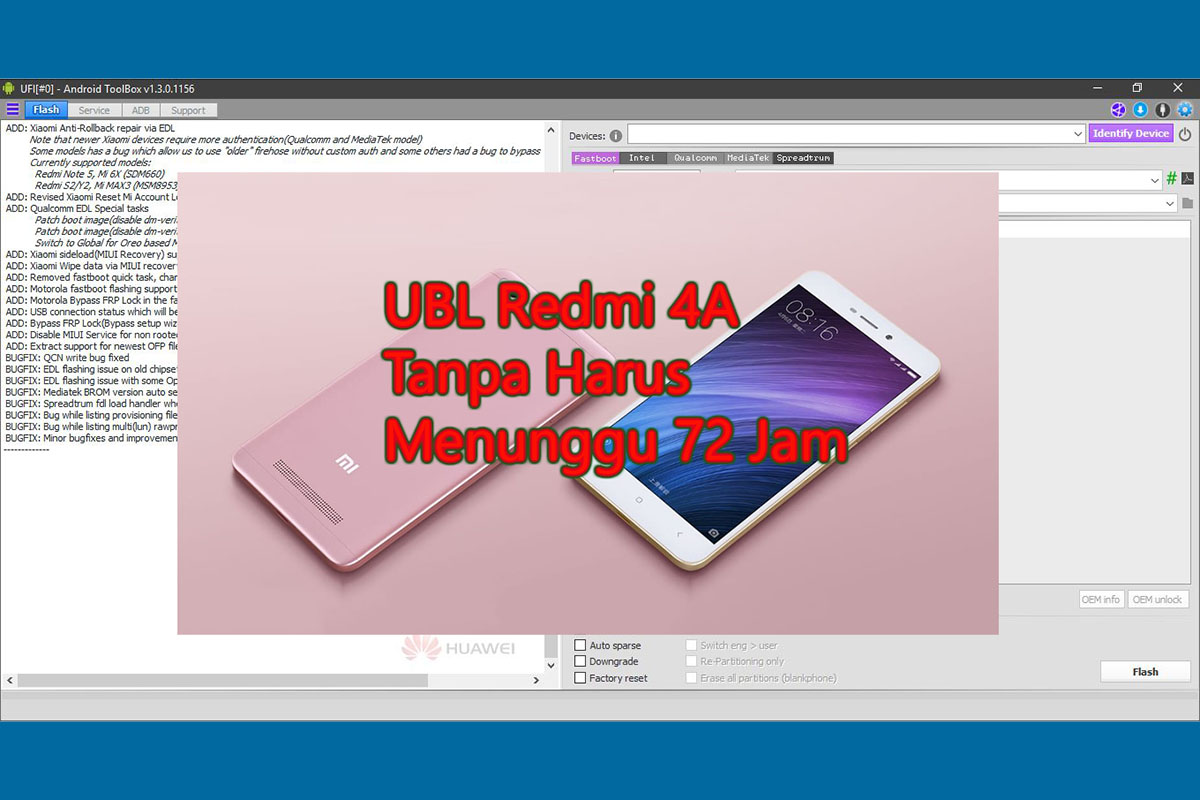
Task: Select the Spreadtrum mode tab
Action: [x=803, y=158]
